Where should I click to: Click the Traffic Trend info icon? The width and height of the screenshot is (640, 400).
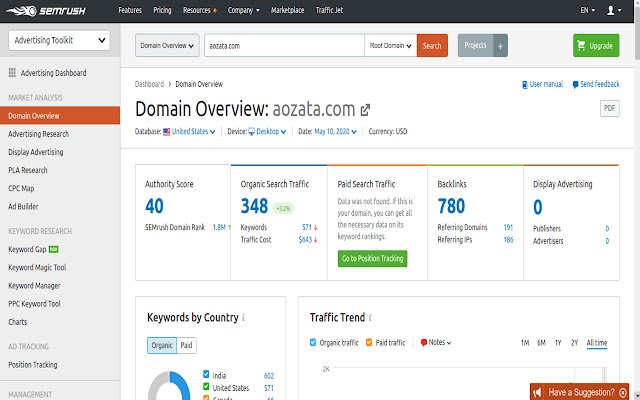[x=370, y=318]
